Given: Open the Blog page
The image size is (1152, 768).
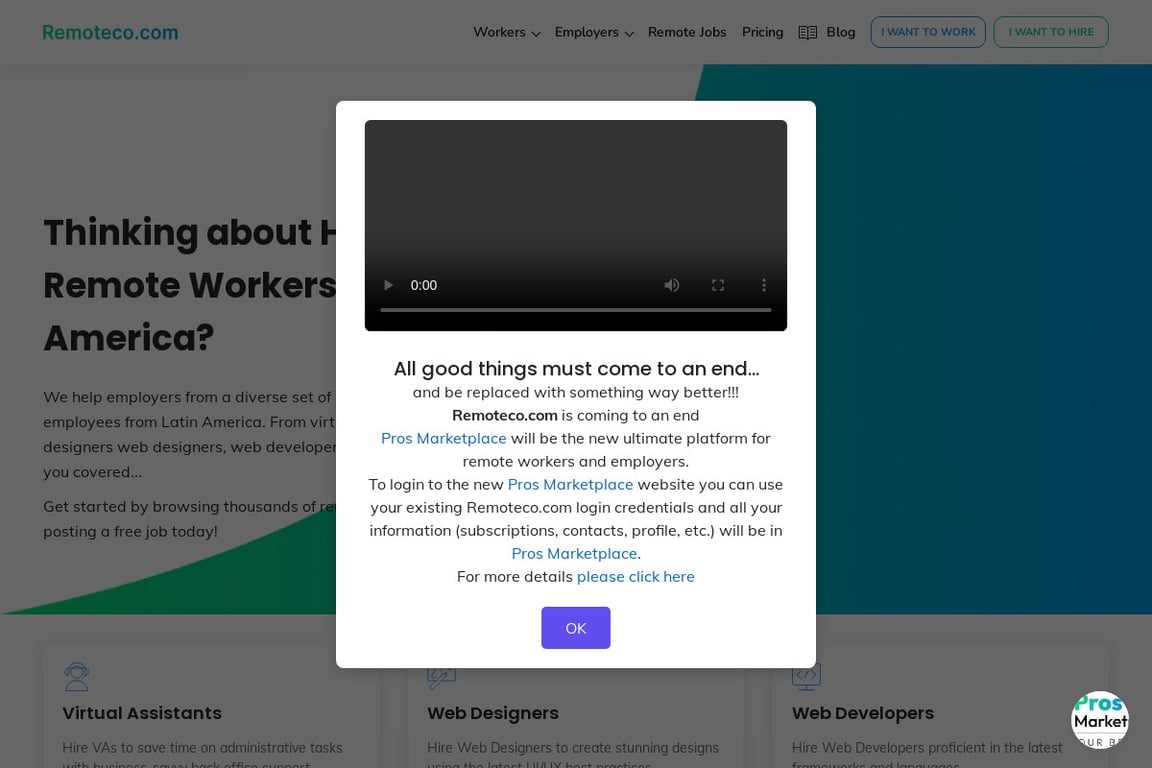Looking at the screenshot, I should (840, 32).
